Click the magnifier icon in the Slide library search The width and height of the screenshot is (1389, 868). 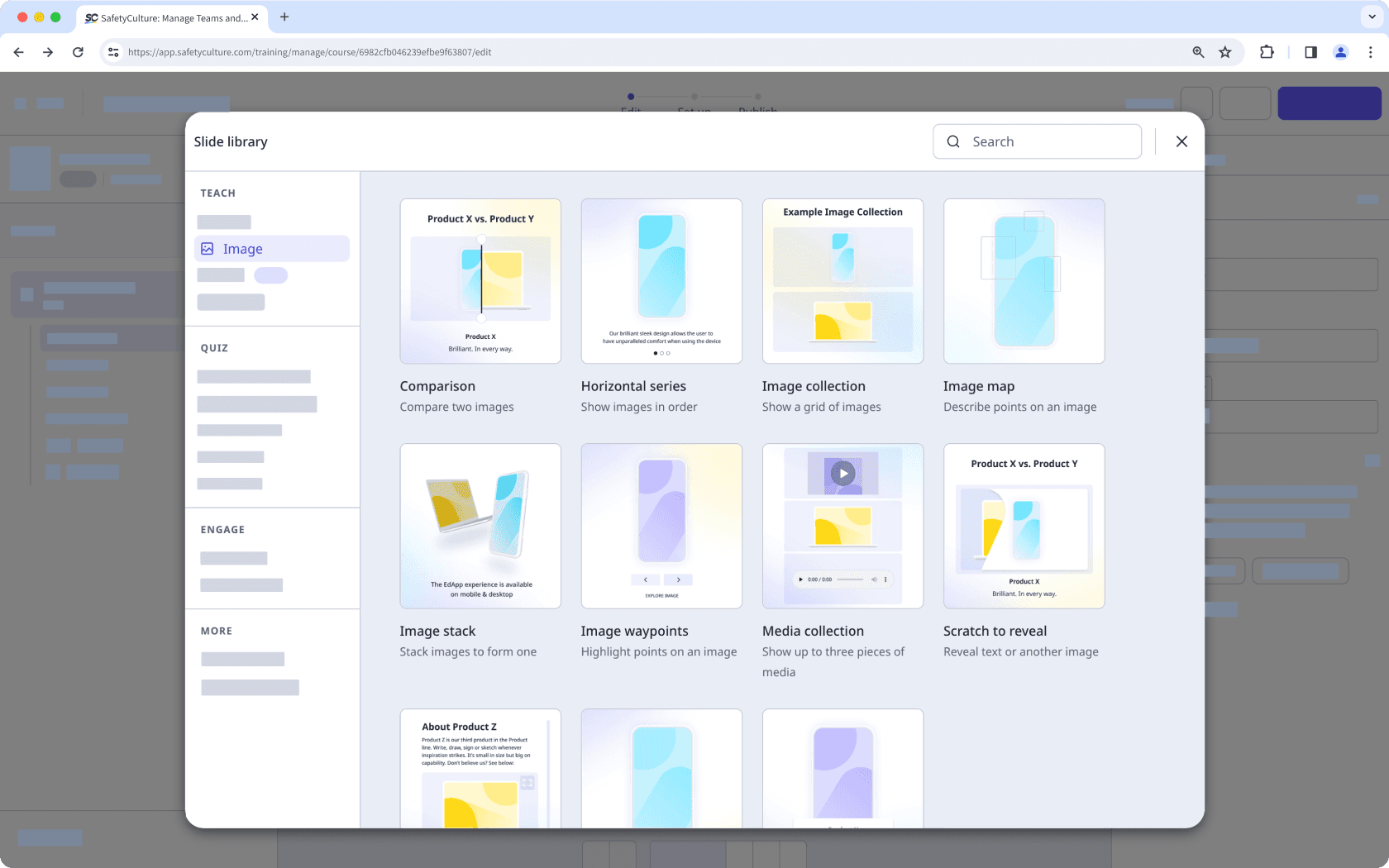[x=953, y=141]
